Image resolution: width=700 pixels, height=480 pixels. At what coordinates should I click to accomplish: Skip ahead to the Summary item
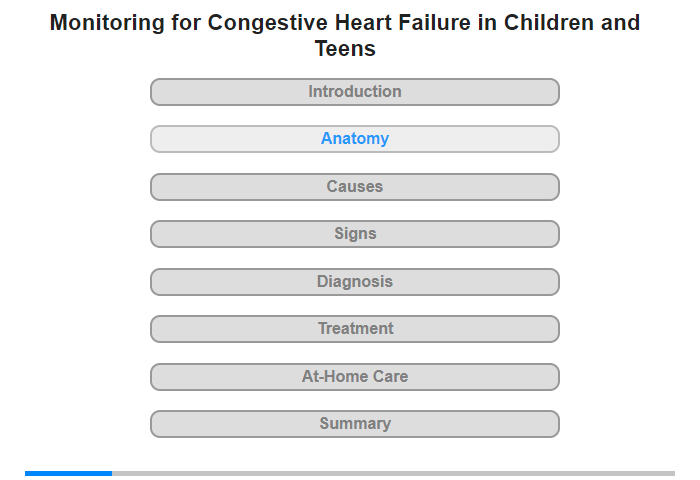click(354, 424)
